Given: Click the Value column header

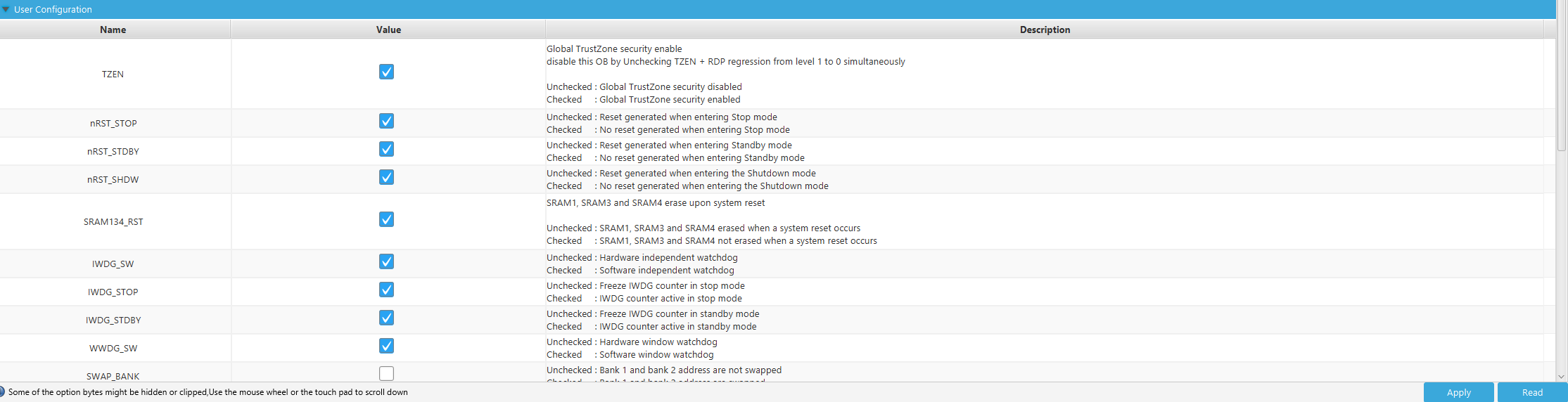Looking at the screenshot, I should click(x=388, y=30).
